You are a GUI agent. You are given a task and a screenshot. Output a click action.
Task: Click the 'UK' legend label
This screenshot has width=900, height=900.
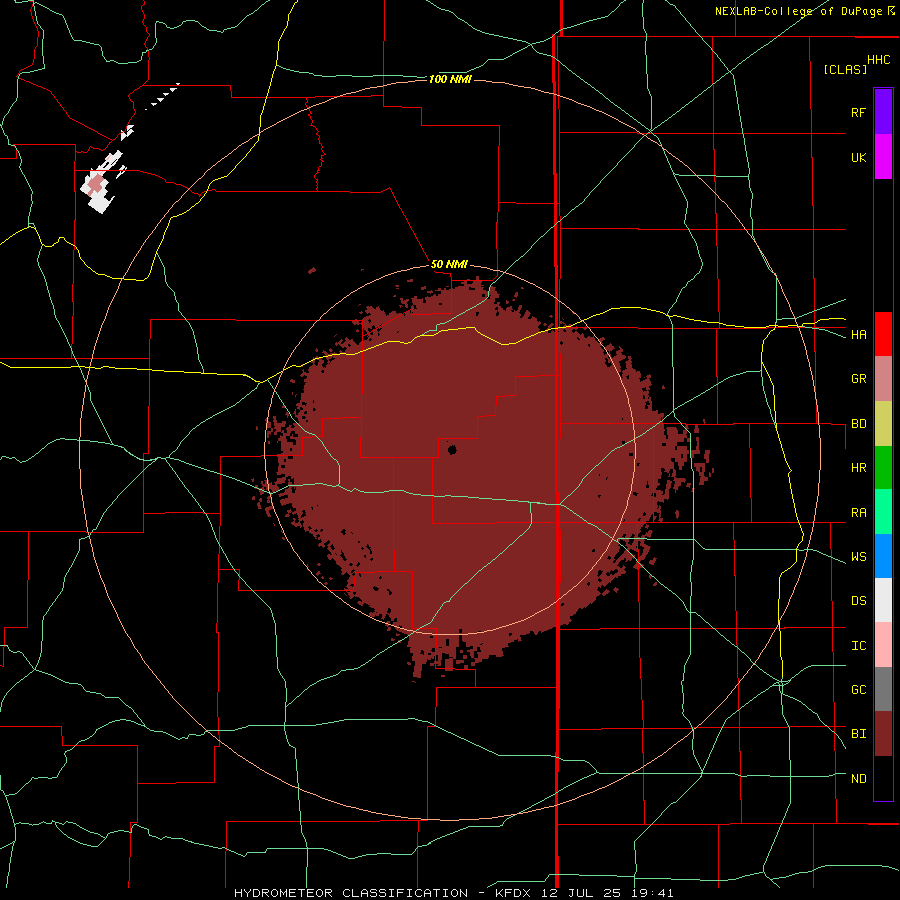point(858,157)
